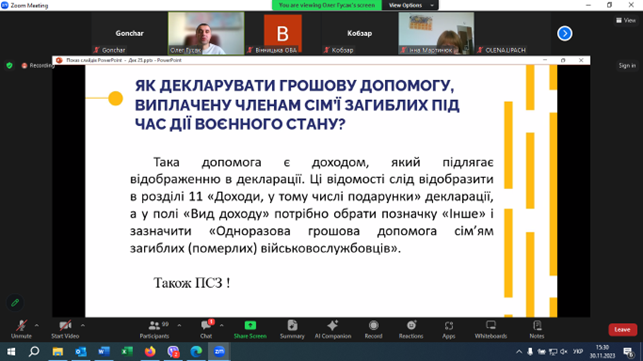Open the View Options dropdown
Viewport: 643px width, 361px height.
click(410, 5)
